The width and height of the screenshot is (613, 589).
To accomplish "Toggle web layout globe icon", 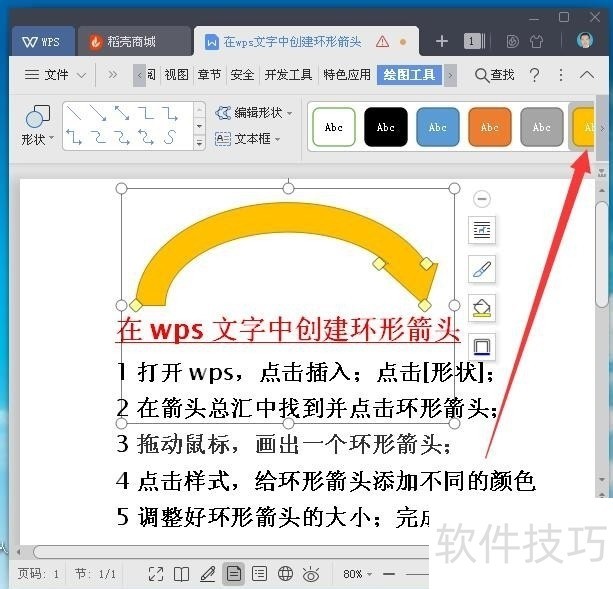I will point(285,574).
